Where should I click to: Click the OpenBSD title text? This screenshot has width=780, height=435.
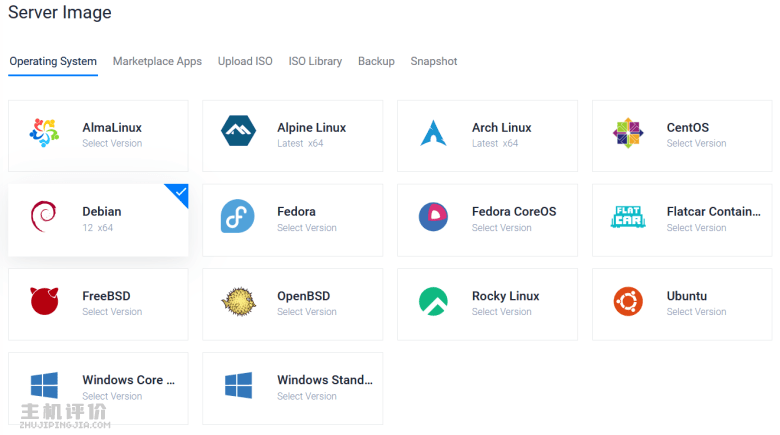303,296
